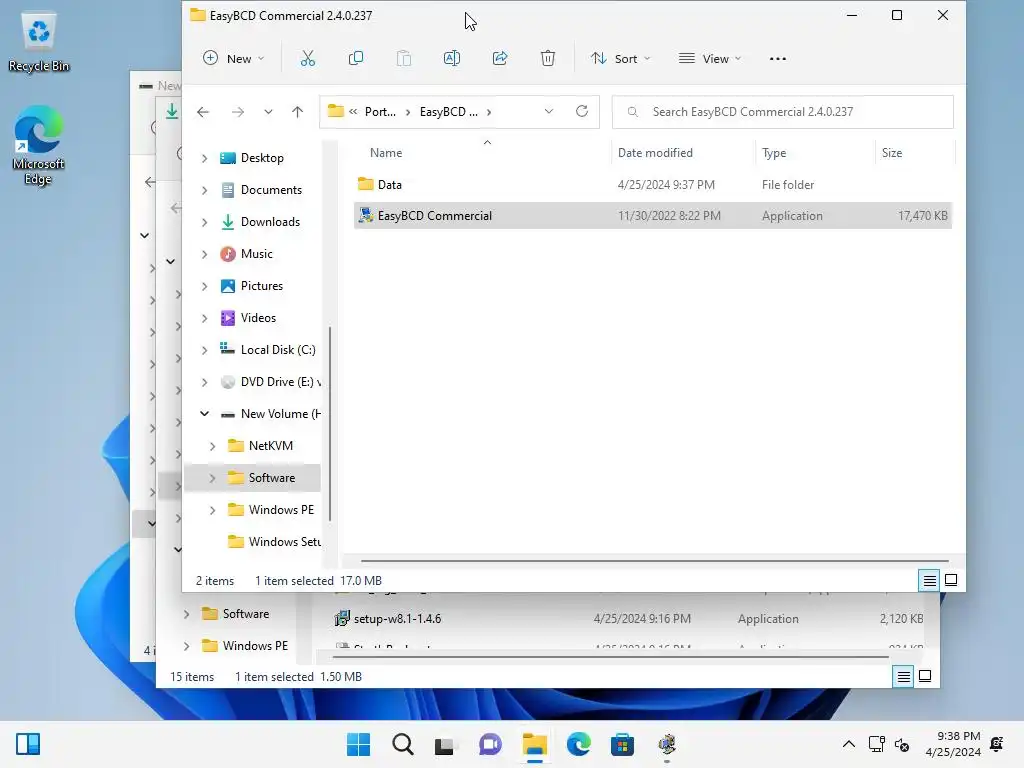Expand the NetKVM folder node
Image resolution: width=1024 pixels, height=768 pixels.
coord(212,446)
